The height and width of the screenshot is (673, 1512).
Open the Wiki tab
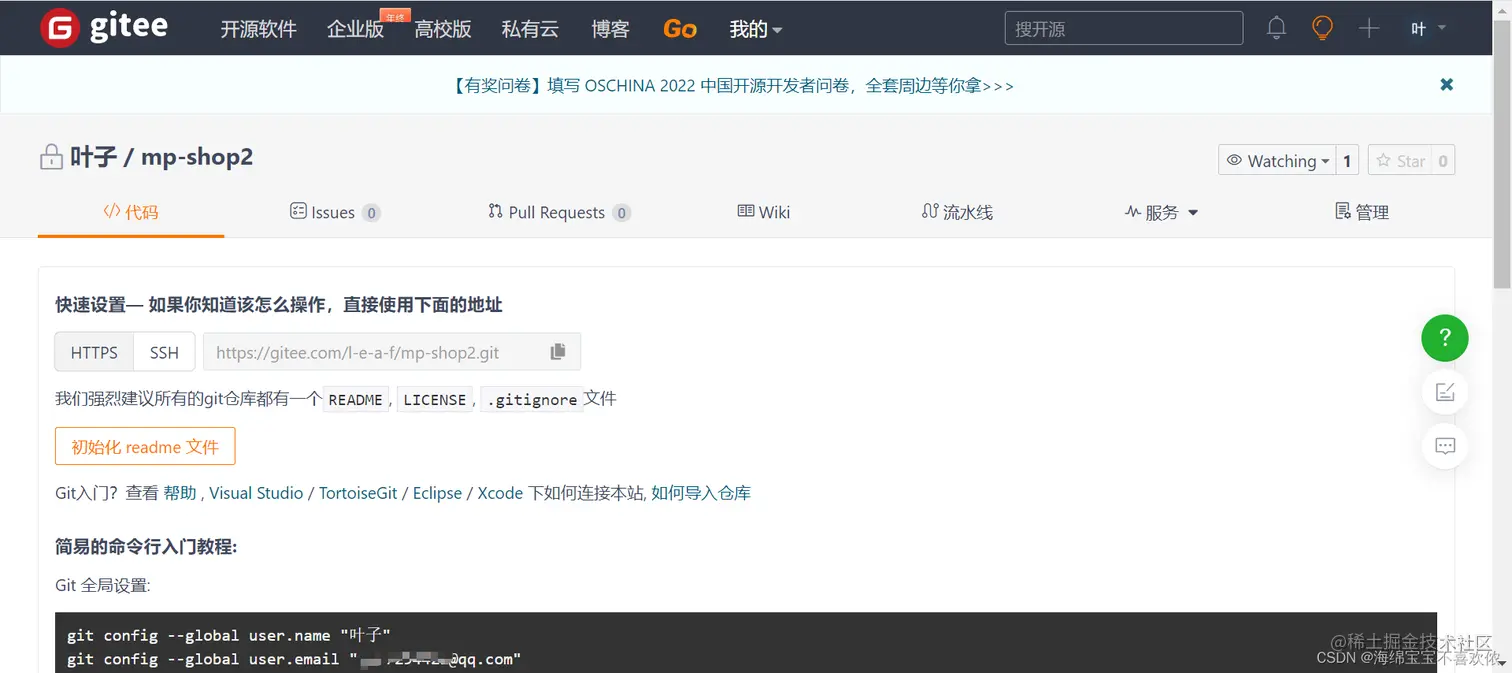pyautogui.click(x=764, y=212)
